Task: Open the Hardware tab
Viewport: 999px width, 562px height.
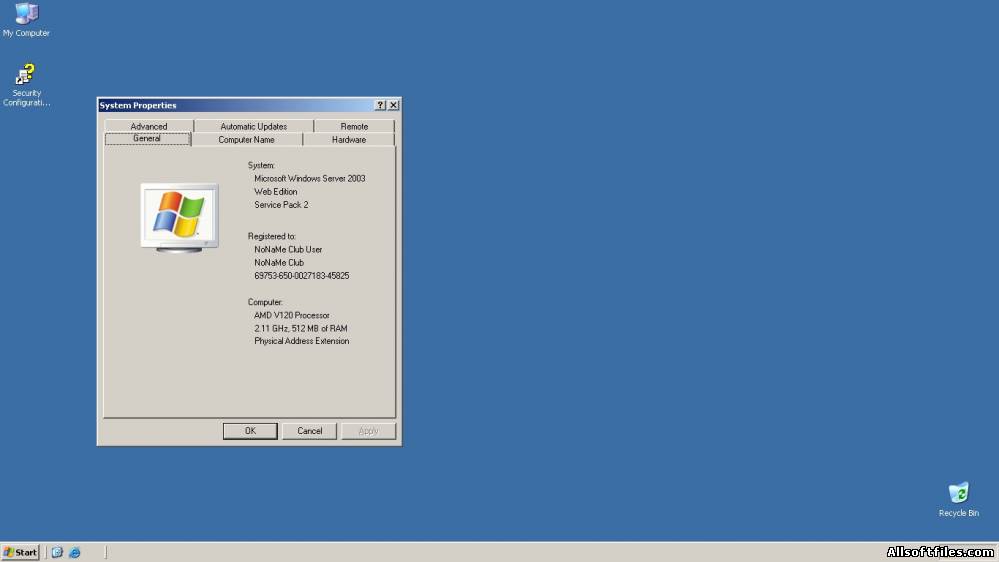Action: (349, 140)
